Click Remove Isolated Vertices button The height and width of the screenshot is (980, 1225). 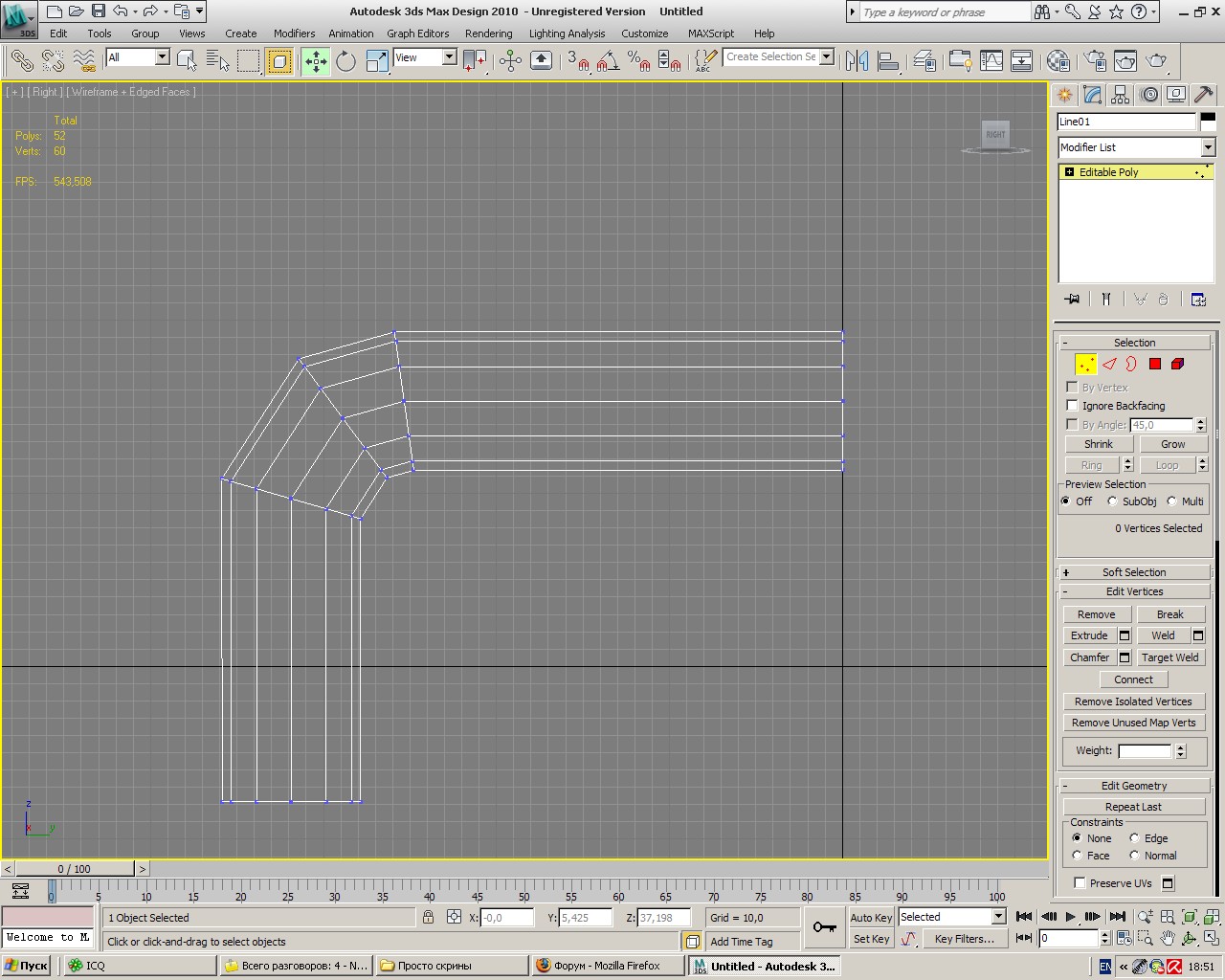(x=1133, y=702)
